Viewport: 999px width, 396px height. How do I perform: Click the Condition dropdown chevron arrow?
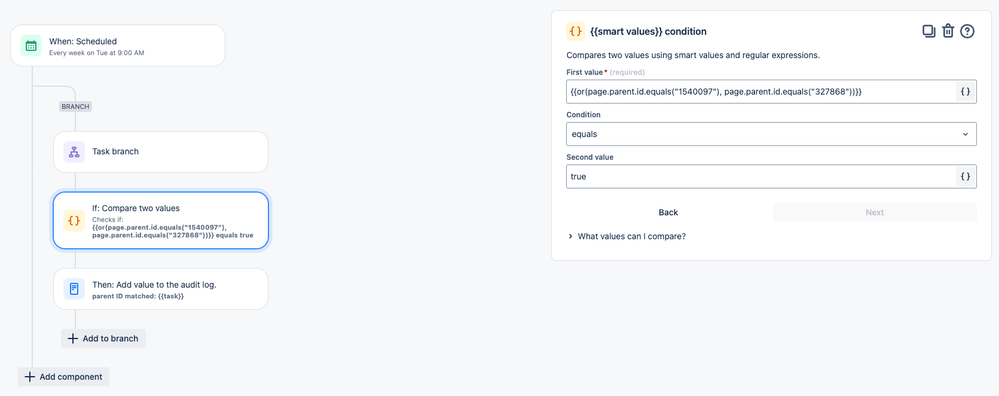965,134
